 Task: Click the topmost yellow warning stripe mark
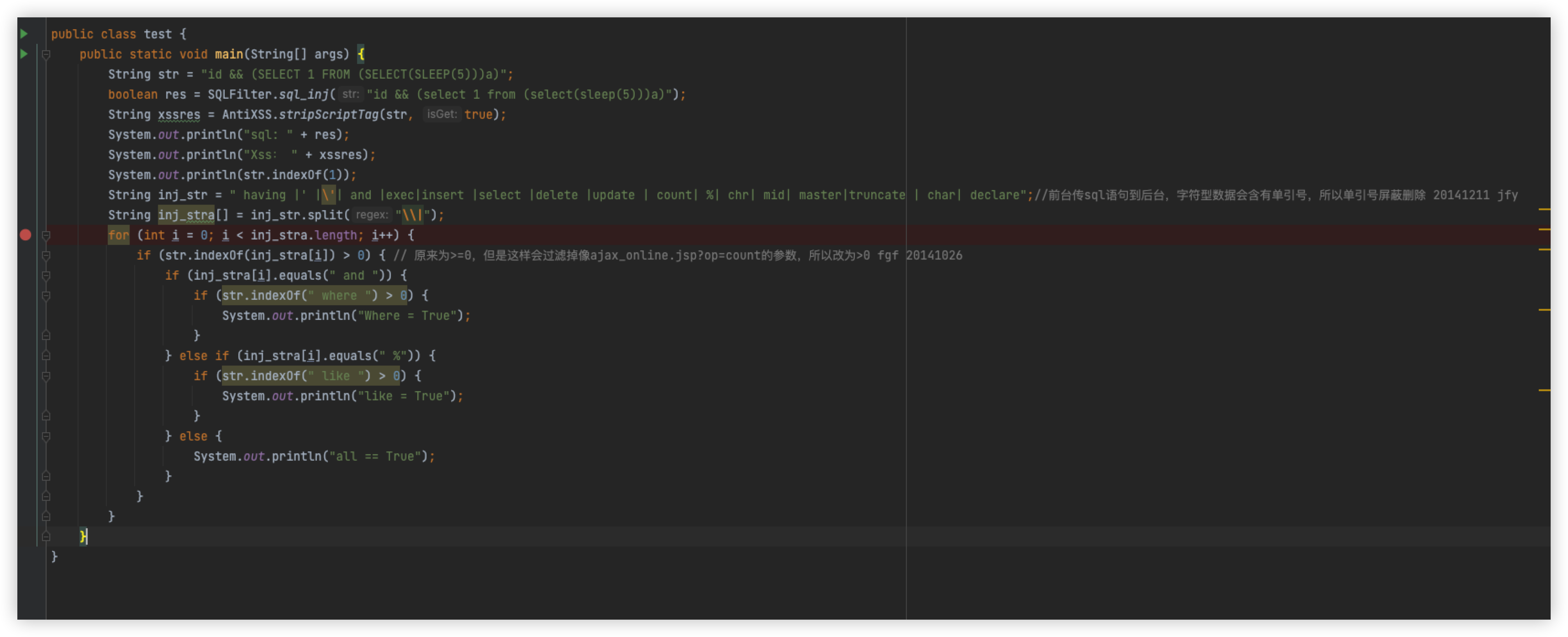coord(1544,209)
